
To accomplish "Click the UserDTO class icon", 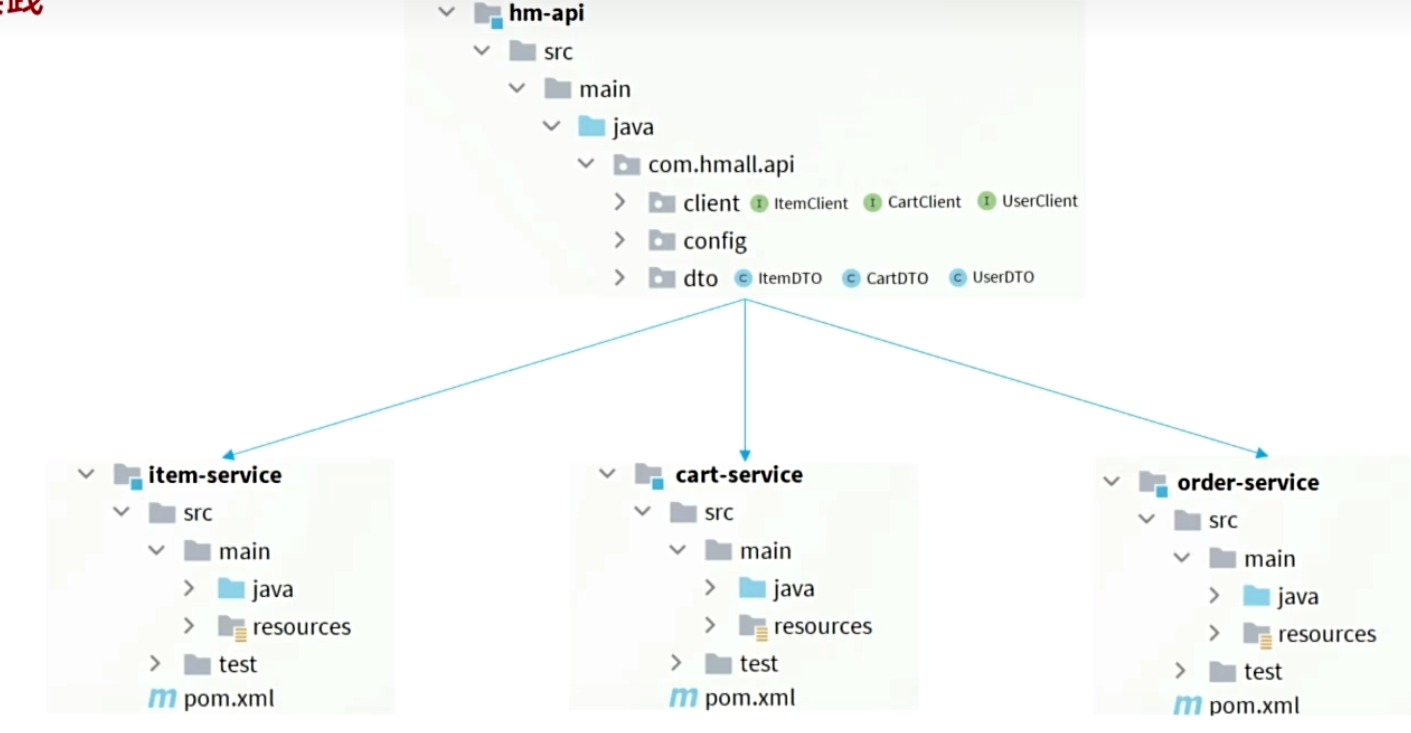I will (x=958, y=278).
